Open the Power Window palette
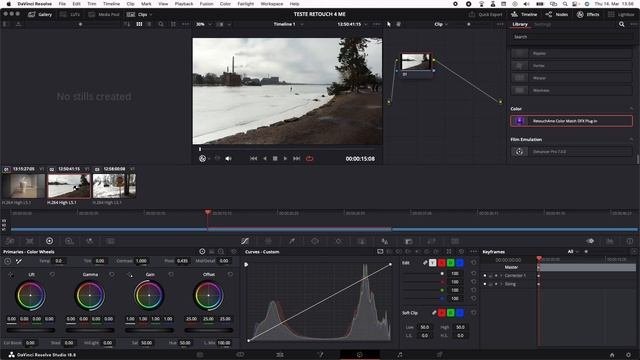Screen dimensions: 640x360 (x=315, y=241)
